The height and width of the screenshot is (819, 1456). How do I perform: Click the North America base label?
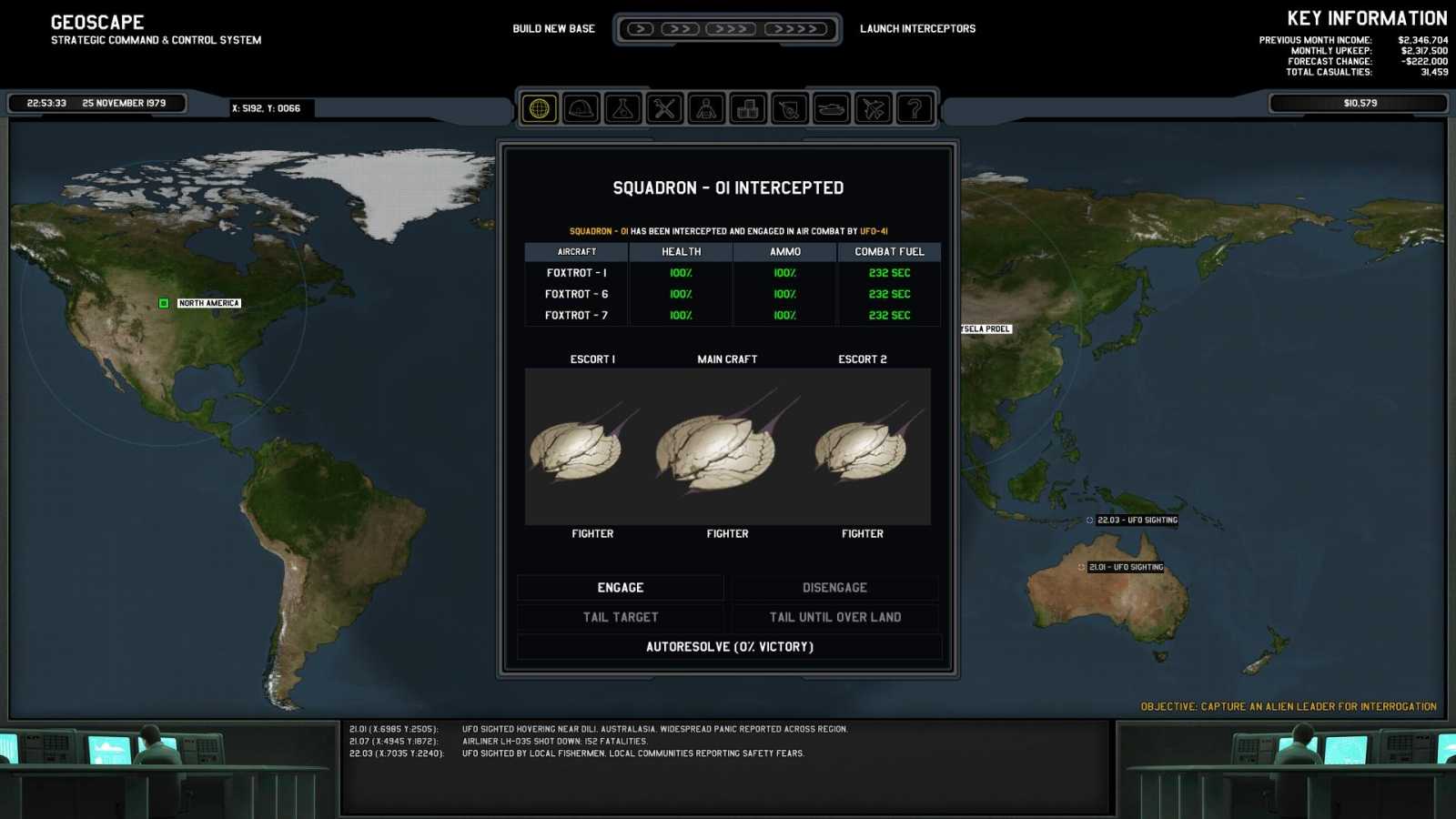pos(209,303)
